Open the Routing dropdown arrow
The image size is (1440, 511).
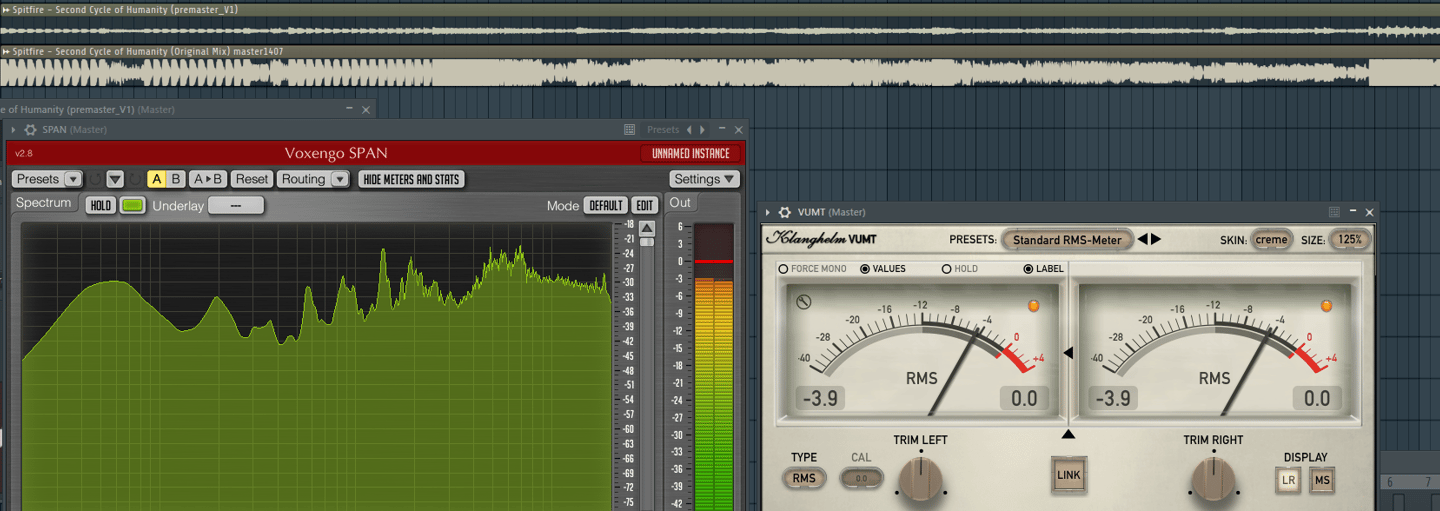point(339,179)
